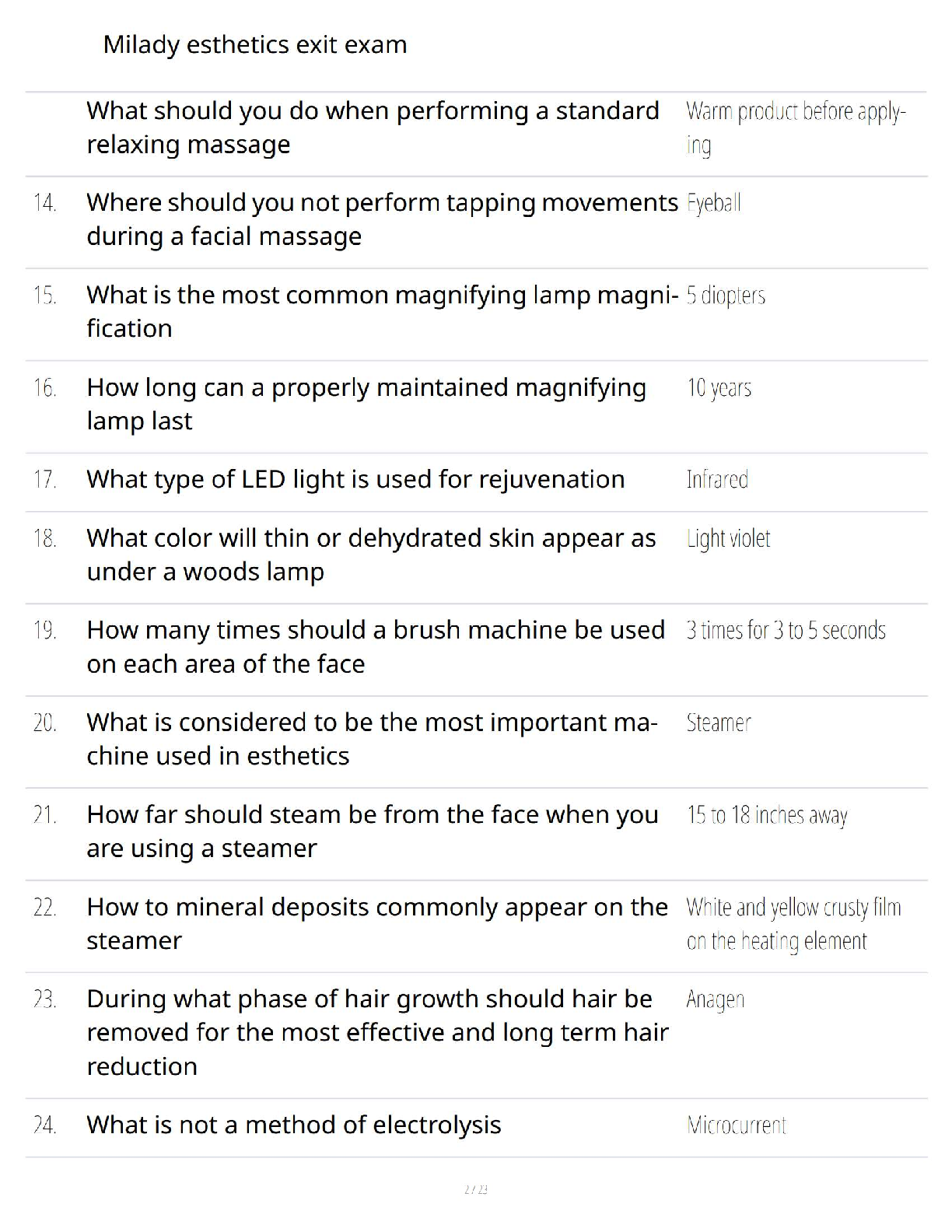952x1232 pixels.
Task: Click the LED light rejuvenation question
Action: click(355, 479)
